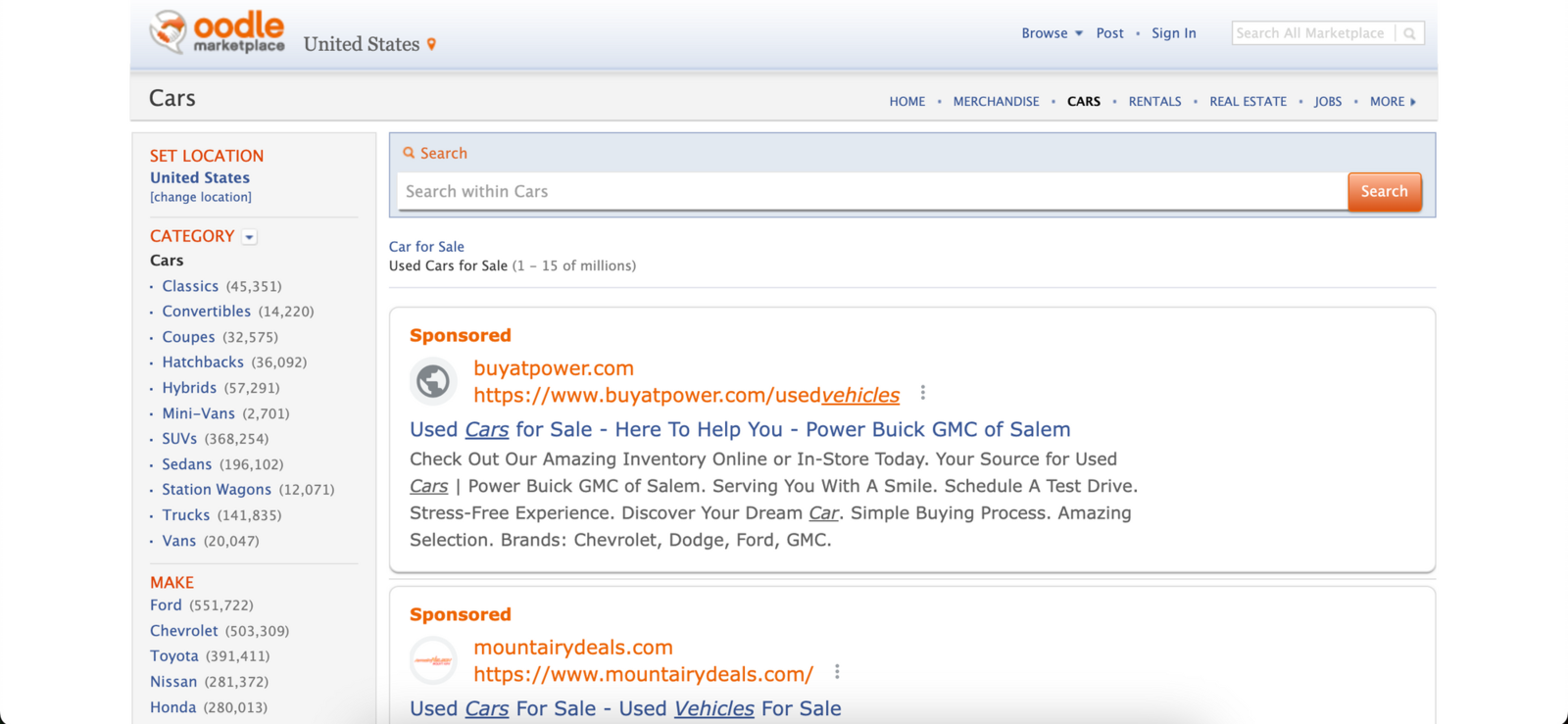Viewport: 1568px width, 724px height.
Task: Filter by Hybrids category
Action: pos(189,388)
